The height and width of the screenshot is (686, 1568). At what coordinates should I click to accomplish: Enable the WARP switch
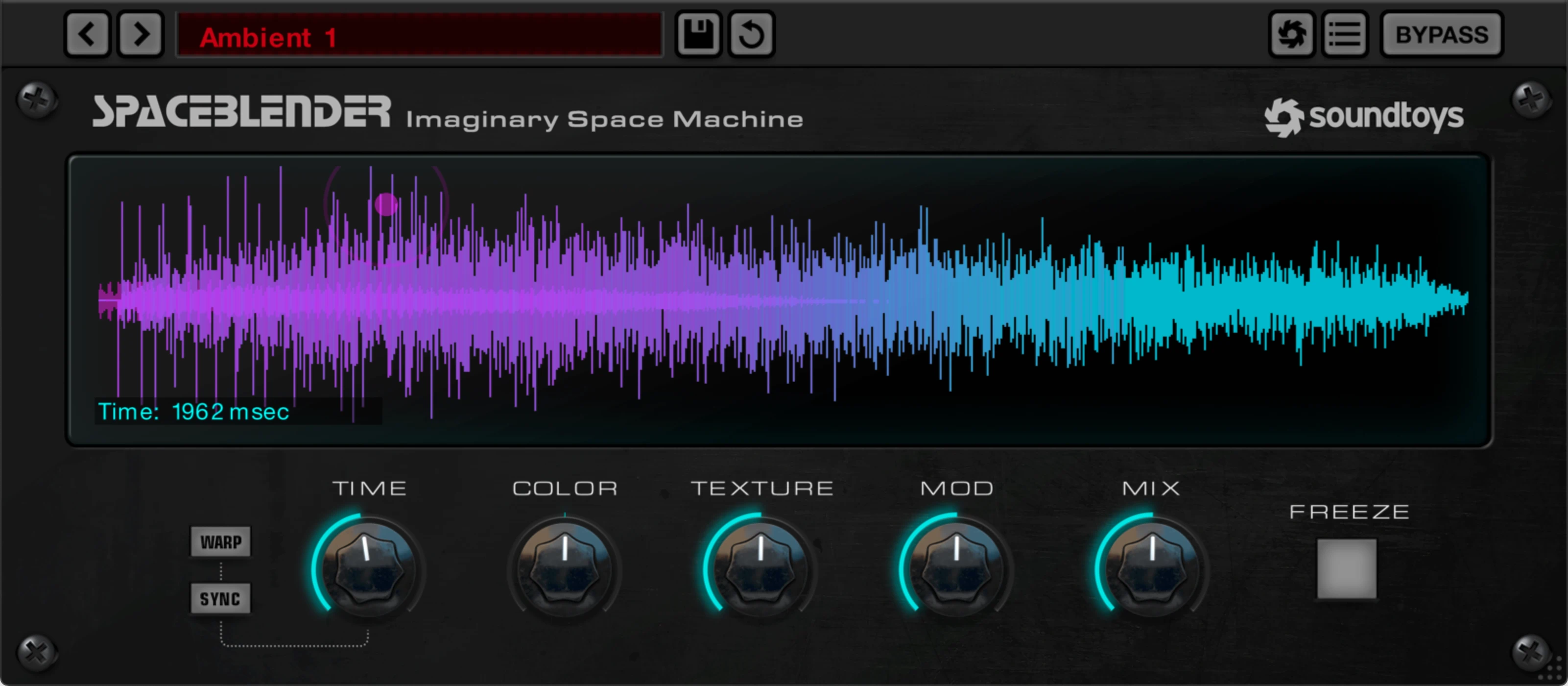[220, 541]
